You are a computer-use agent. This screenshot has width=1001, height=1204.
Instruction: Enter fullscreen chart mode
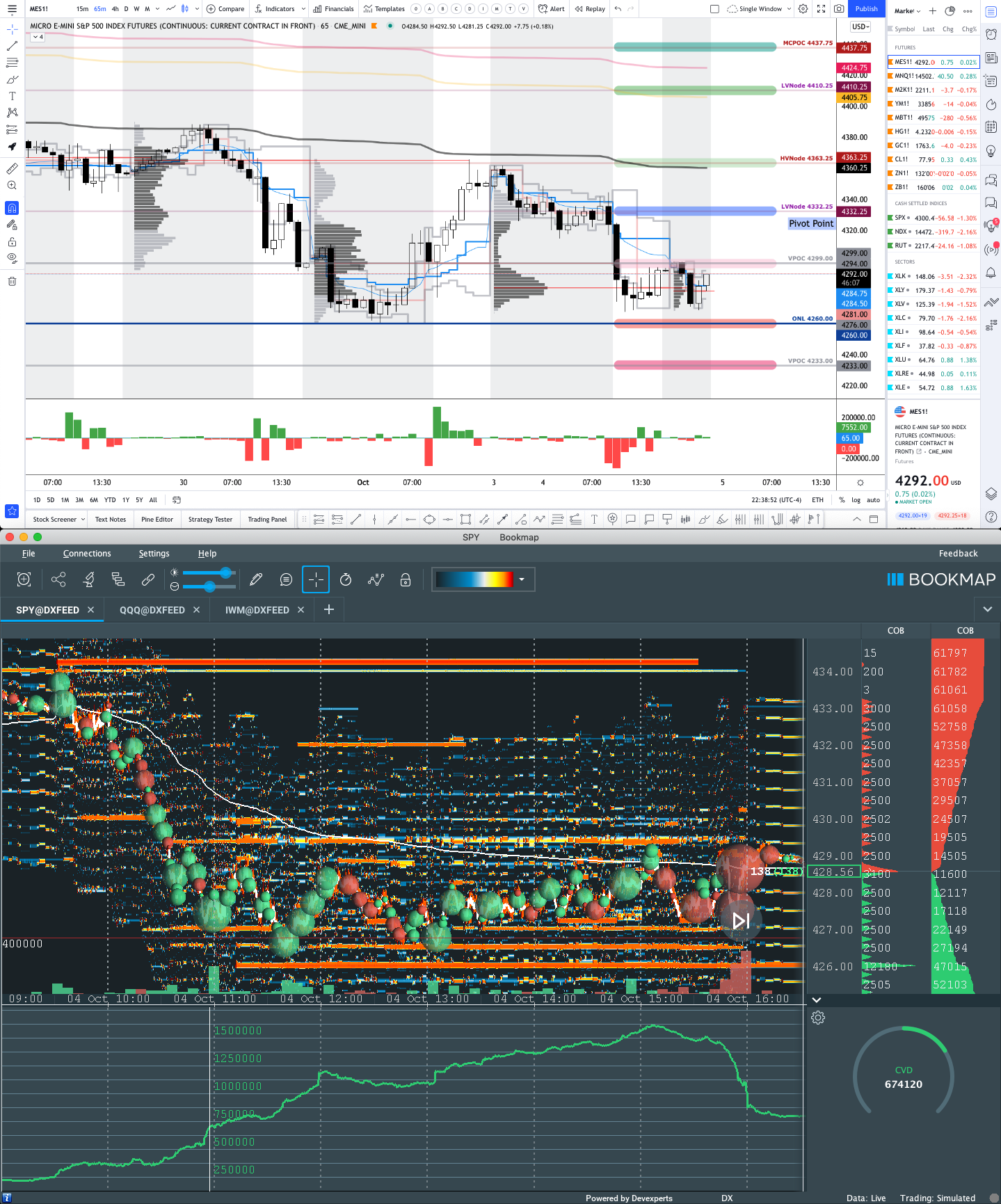point(821,9)
